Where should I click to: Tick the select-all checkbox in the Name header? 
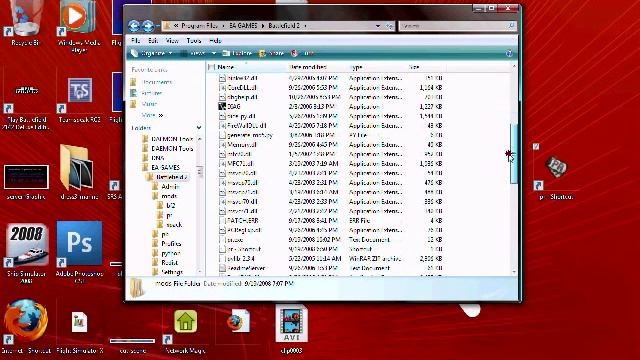[x=211, y=67]
